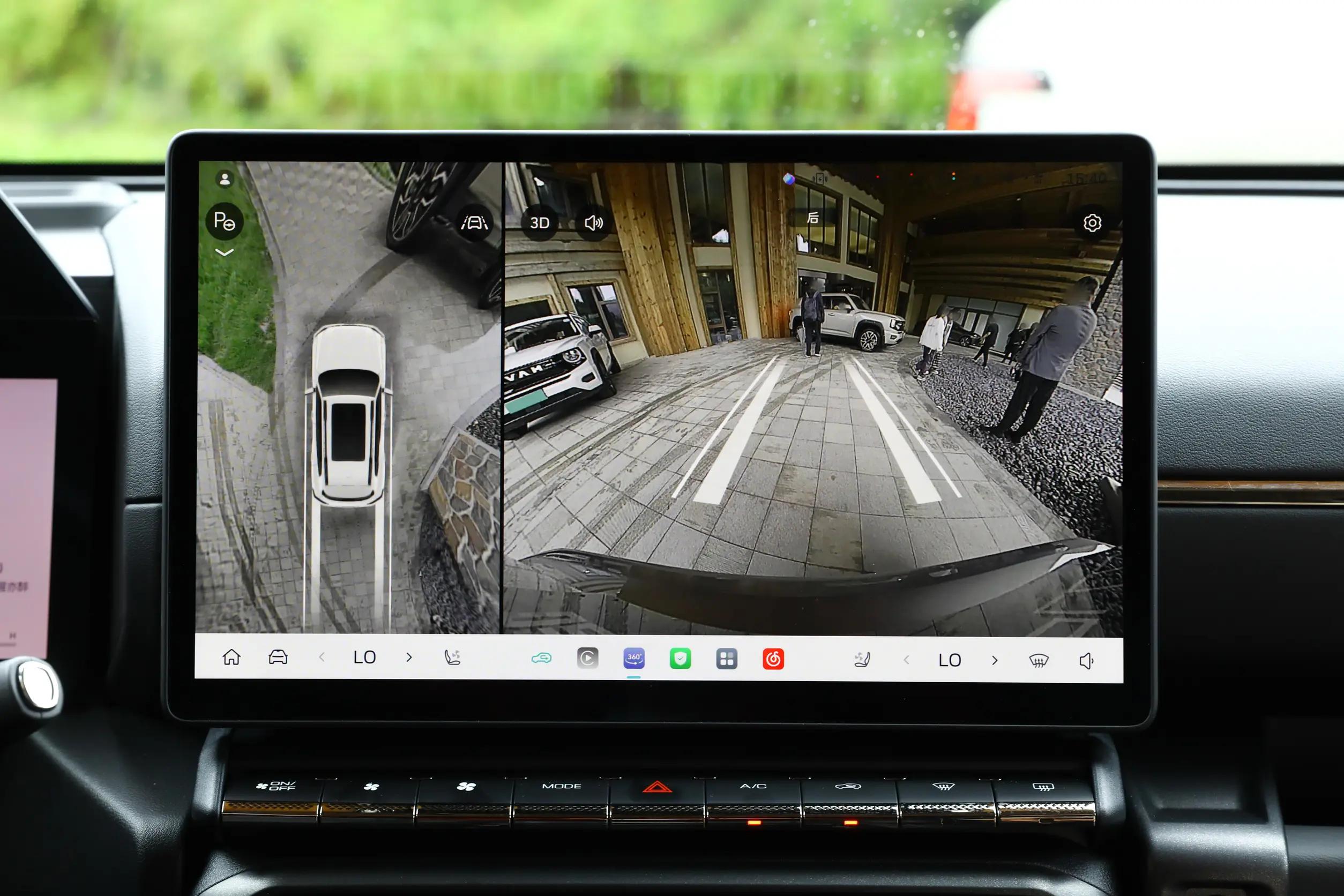
Task: Open the app grid launcher
Action: (x=726, y=659)
